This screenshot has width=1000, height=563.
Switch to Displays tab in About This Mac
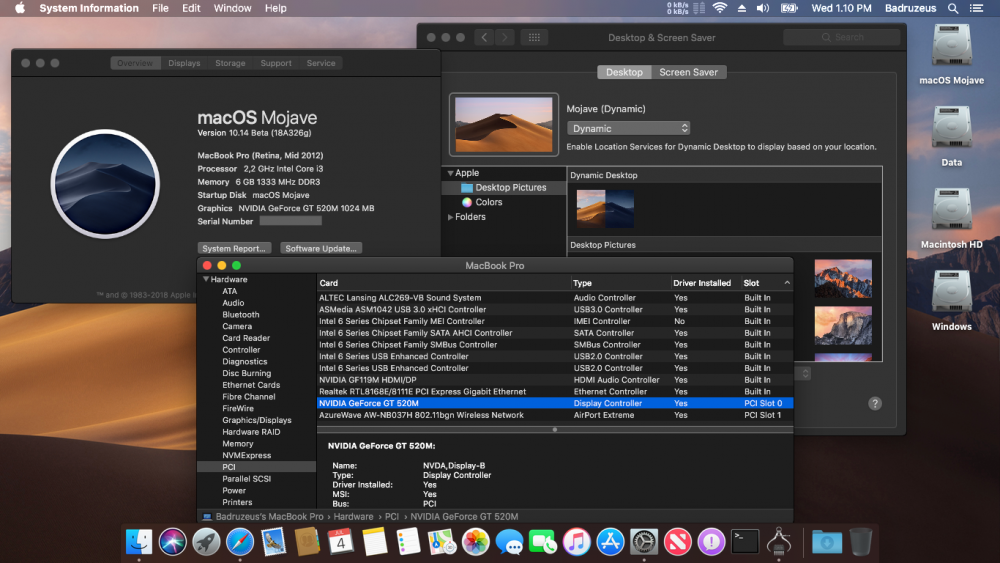[x=184, y=63]
